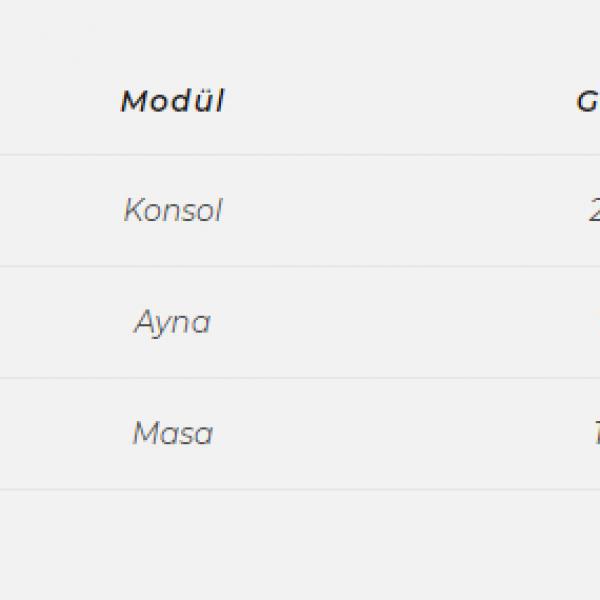This screenshot has height=600, width=600.
Task: Click empty space in Ayna row between columns
Action: (402, 322)
